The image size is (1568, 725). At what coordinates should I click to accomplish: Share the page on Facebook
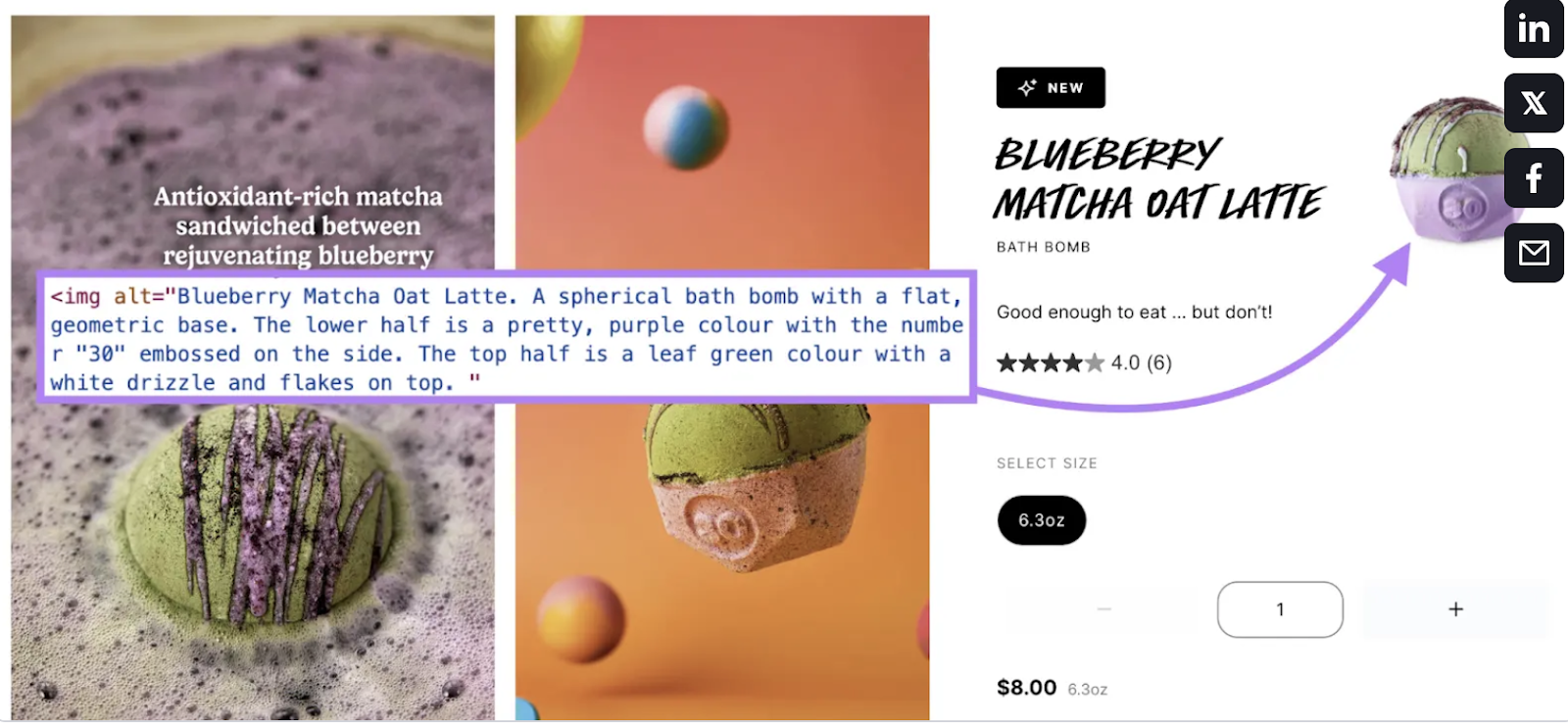[1534, 178]
